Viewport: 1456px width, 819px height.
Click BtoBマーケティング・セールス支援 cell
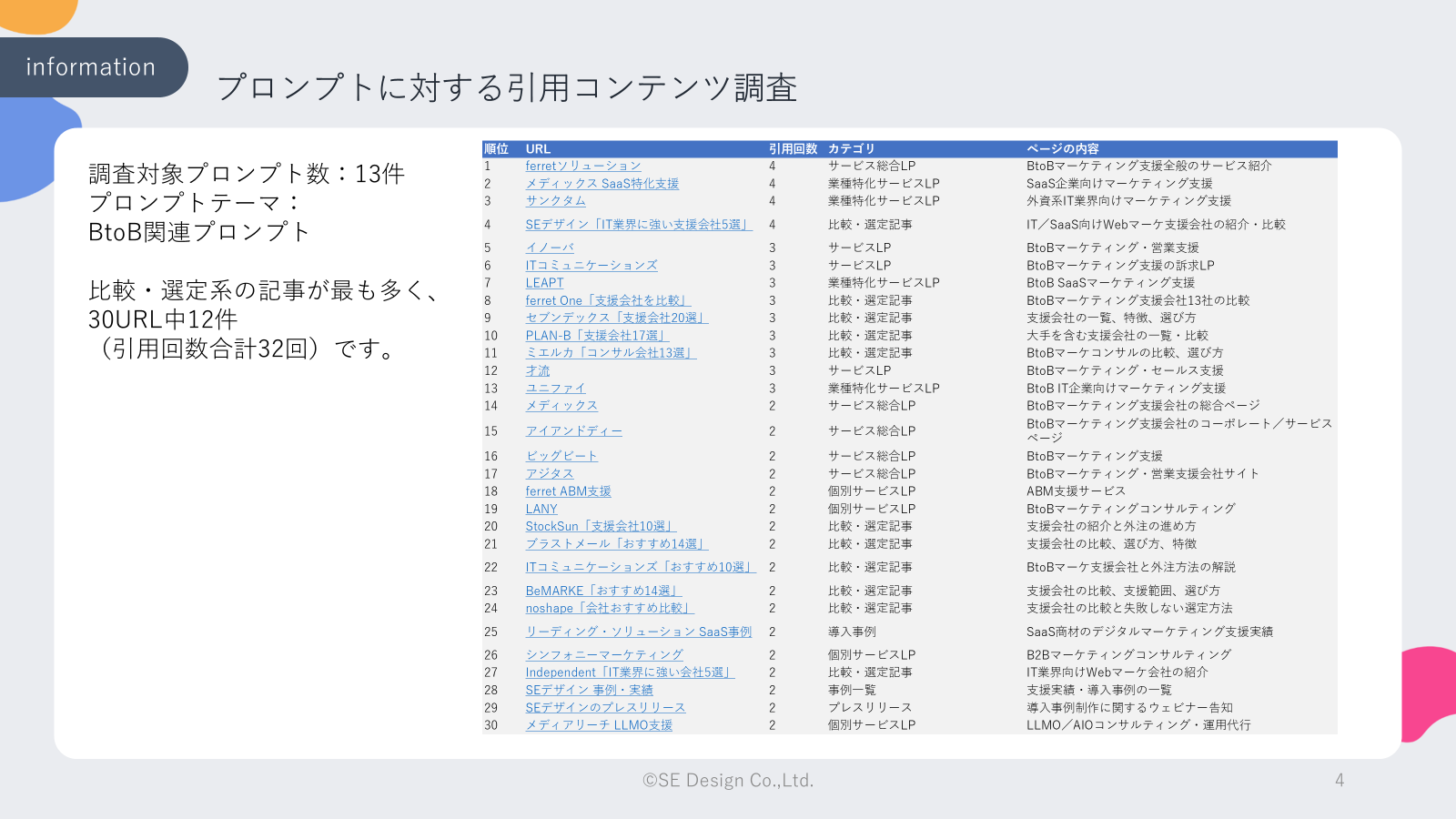click(x=1125, y=370)
